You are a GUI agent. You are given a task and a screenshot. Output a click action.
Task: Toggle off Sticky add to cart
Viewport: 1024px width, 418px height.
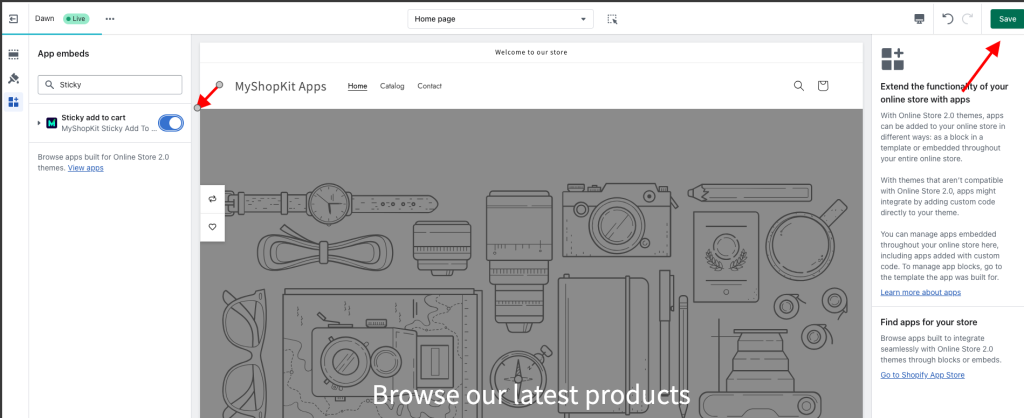click(171, 123)
